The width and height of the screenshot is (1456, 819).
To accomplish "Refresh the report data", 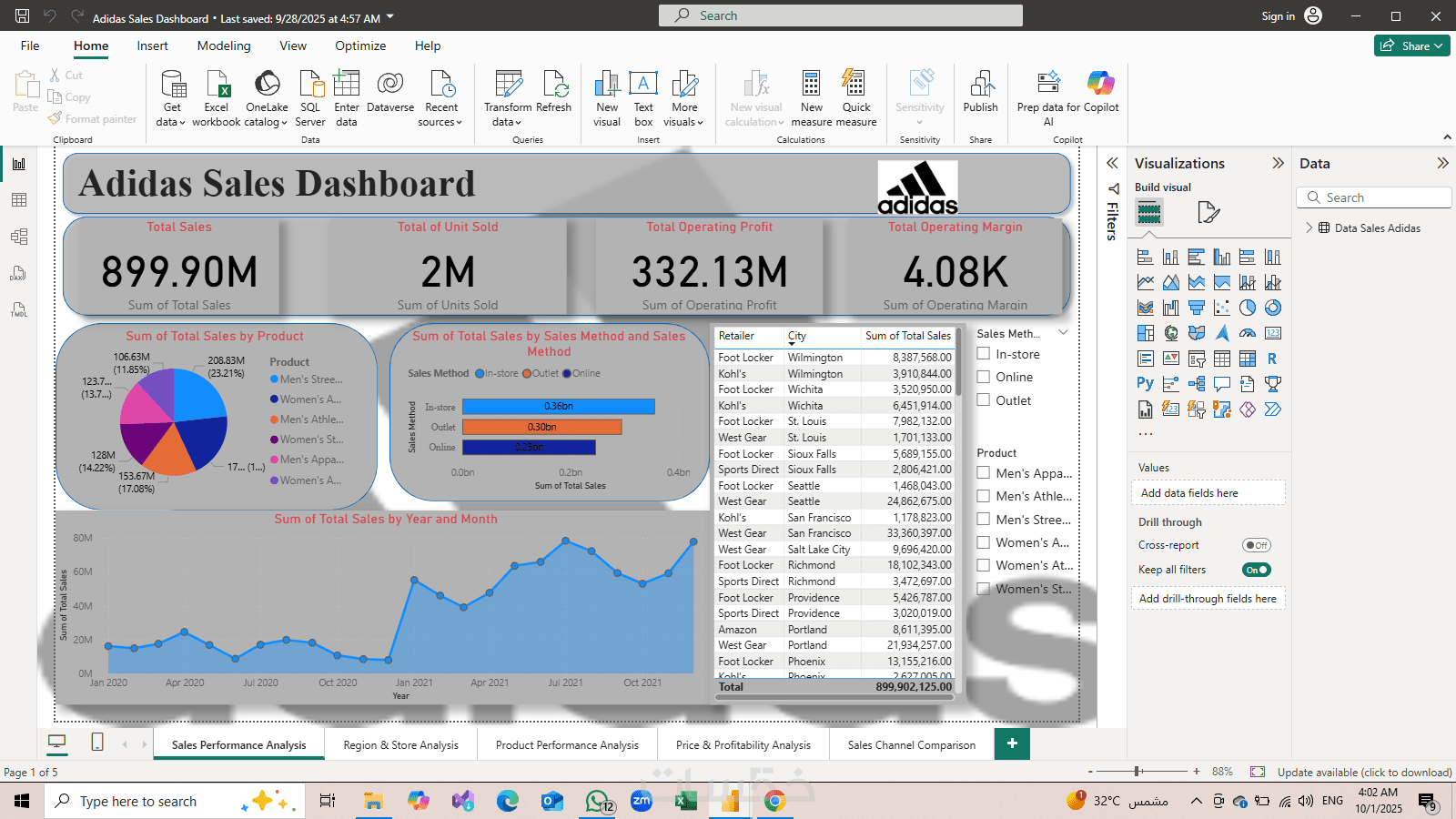I will coord(554,93).
